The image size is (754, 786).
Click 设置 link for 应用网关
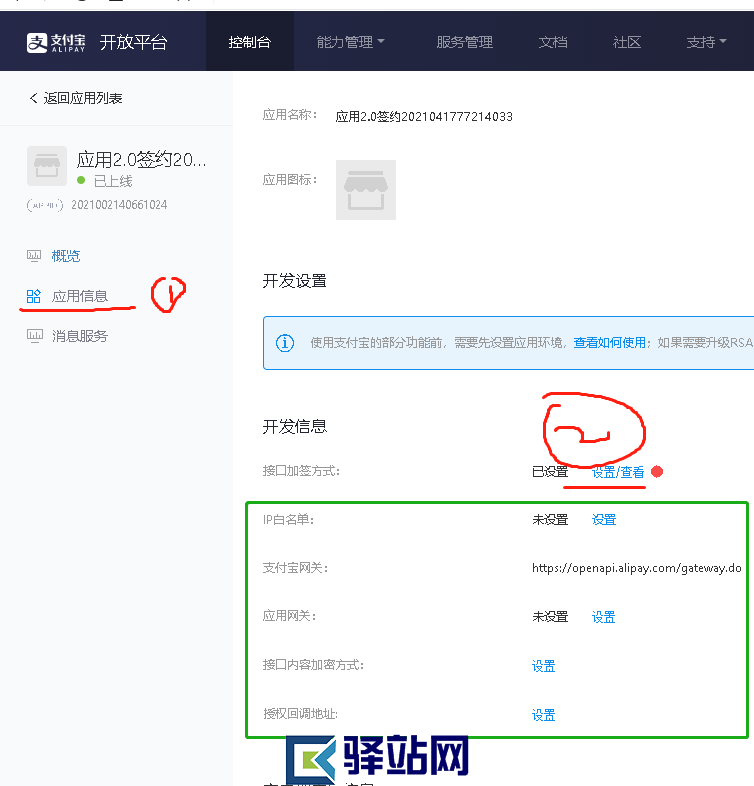pyautogui.click(x=604, y=617)
